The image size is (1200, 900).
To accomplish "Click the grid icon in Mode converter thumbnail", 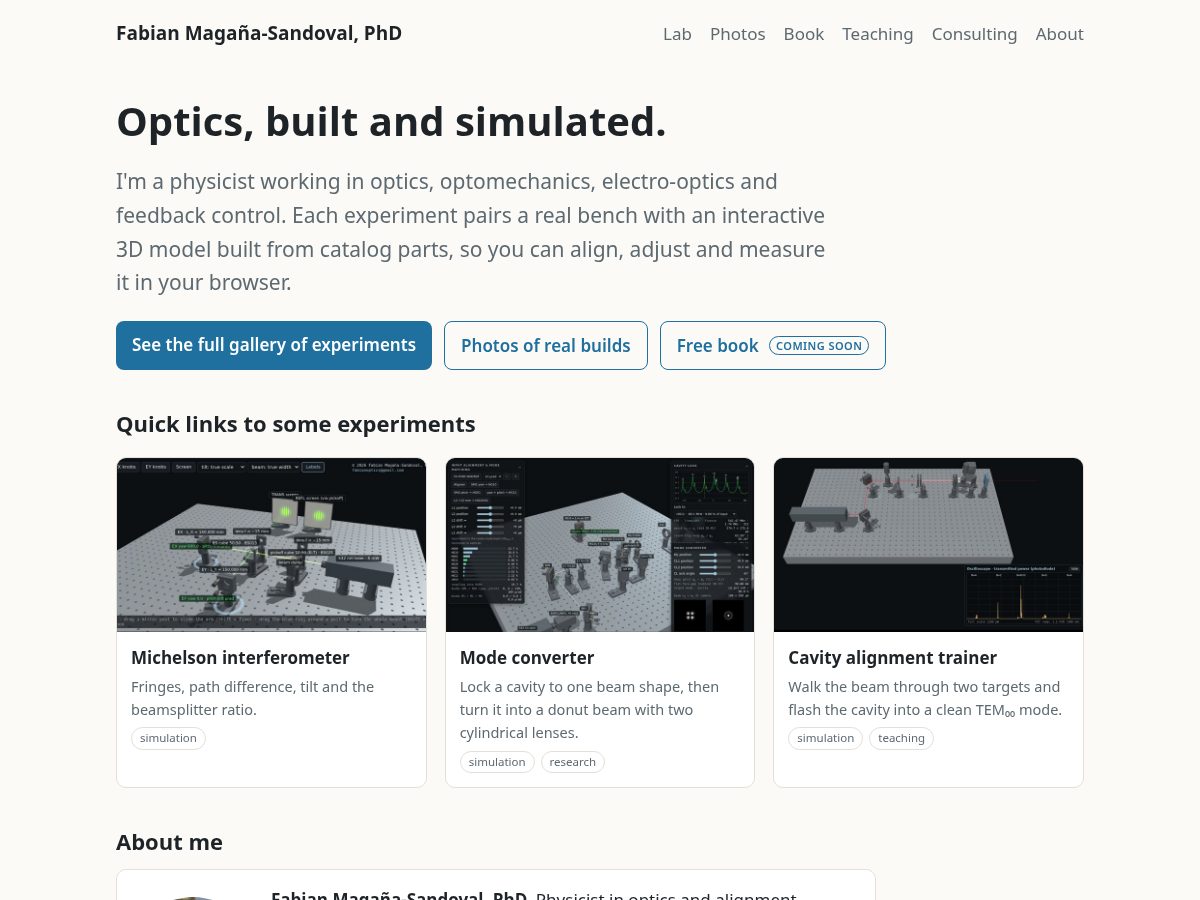I will pyautogui.click(x=690, y=616).
